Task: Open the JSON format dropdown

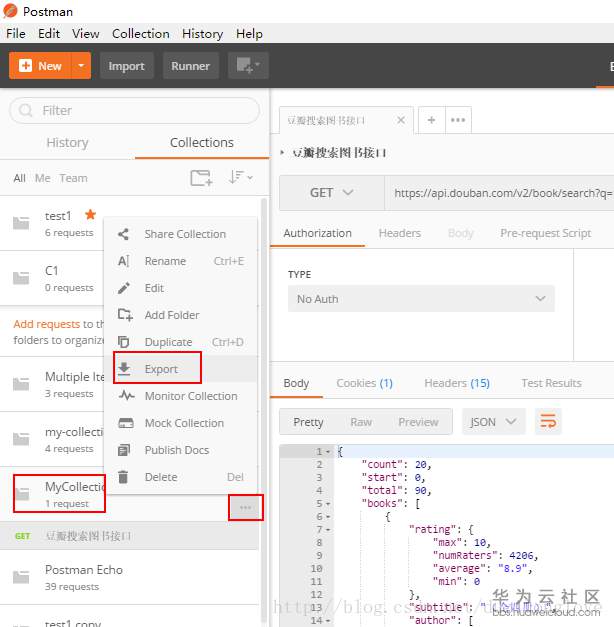Action: click(x=493, y=422)
